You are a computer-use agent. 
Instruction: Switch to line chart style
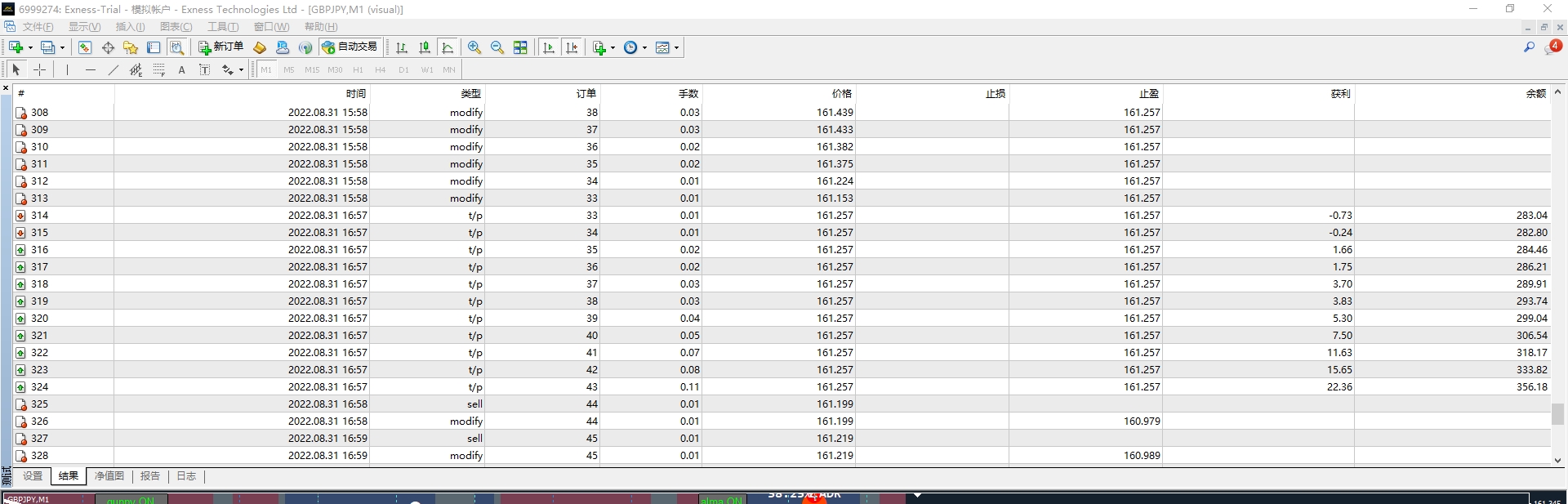point(448,47)
